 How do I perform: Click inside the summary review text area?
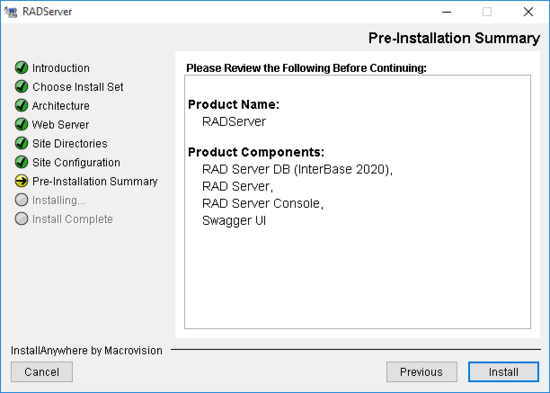click(357, 202)
